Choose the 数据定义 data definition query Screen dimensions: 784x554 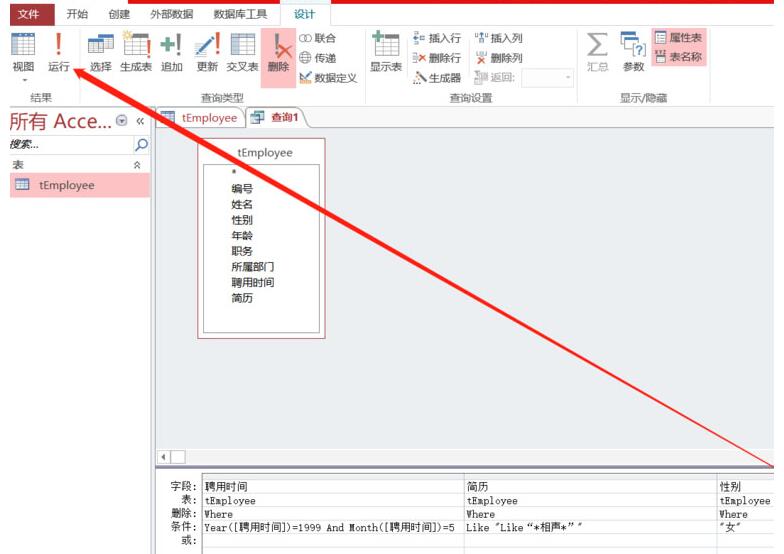pos(328,78)
